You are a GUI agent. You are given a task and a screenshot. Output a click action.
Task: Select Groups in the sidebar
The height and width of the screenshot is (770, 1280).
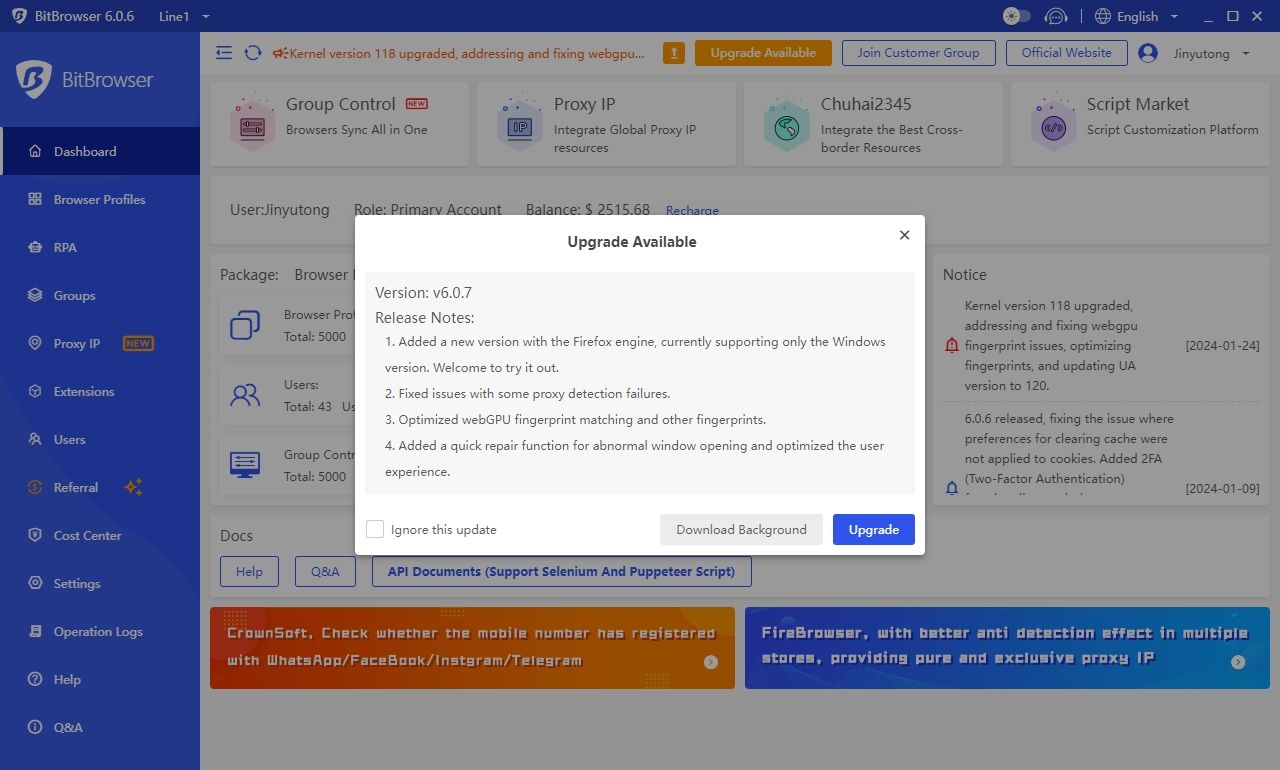pos(100,295)
